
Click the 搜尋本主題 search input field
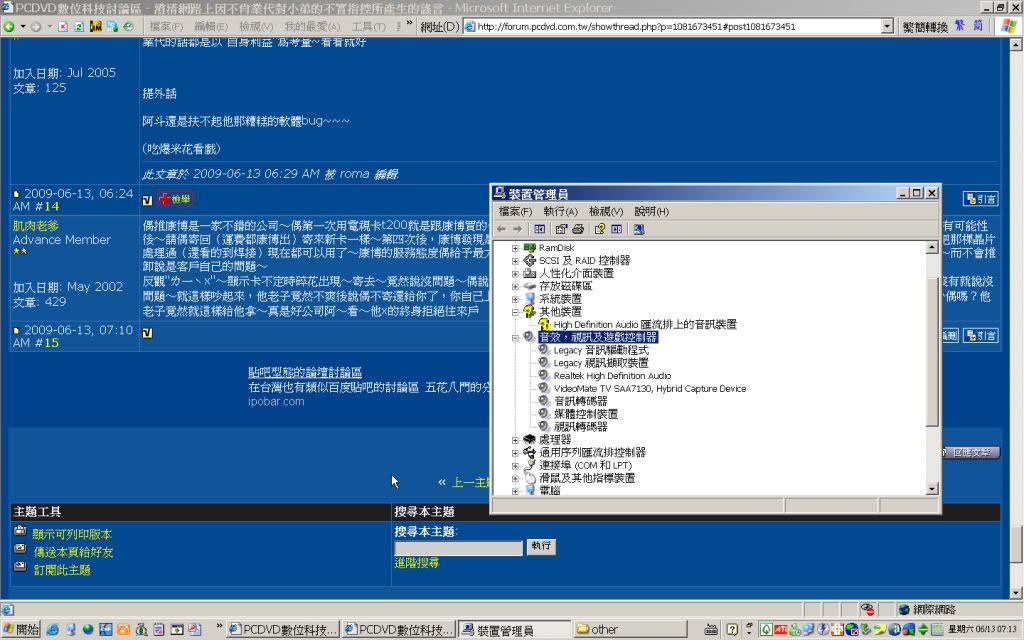point(458,547)
